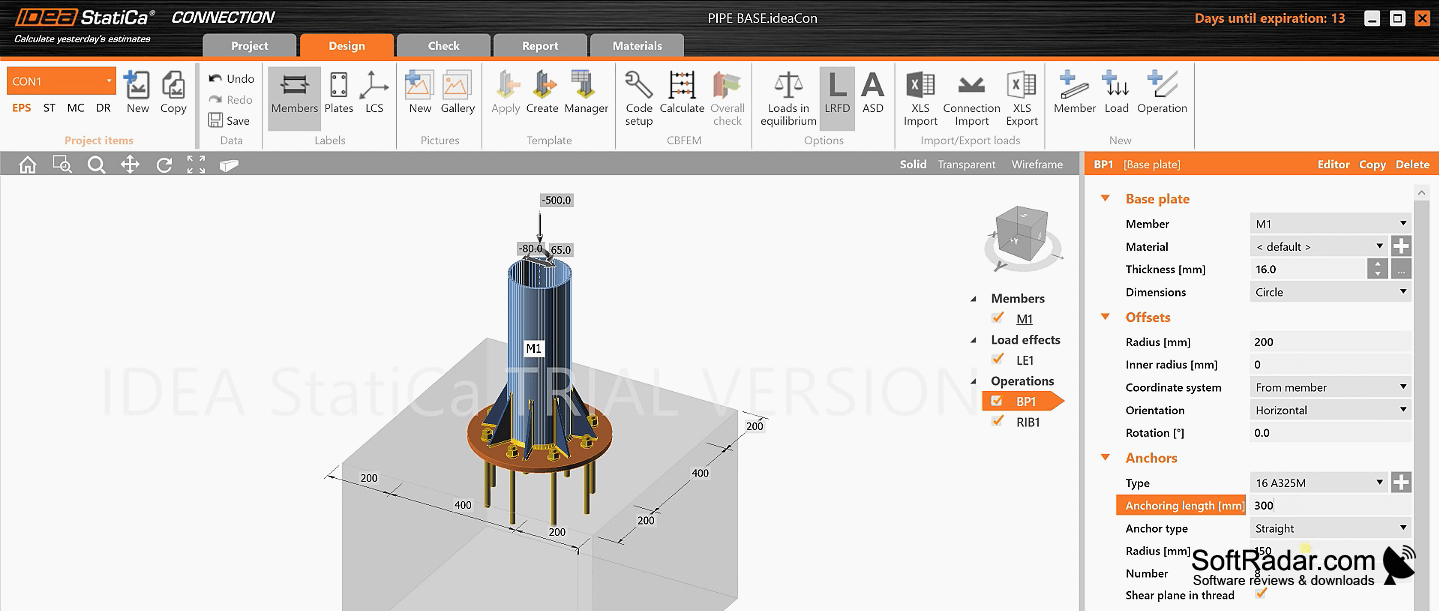This screenshot has width=1439, height=611.
Task: Uncheck the RIB1 operation checkbox
Action: pos(997,421)
